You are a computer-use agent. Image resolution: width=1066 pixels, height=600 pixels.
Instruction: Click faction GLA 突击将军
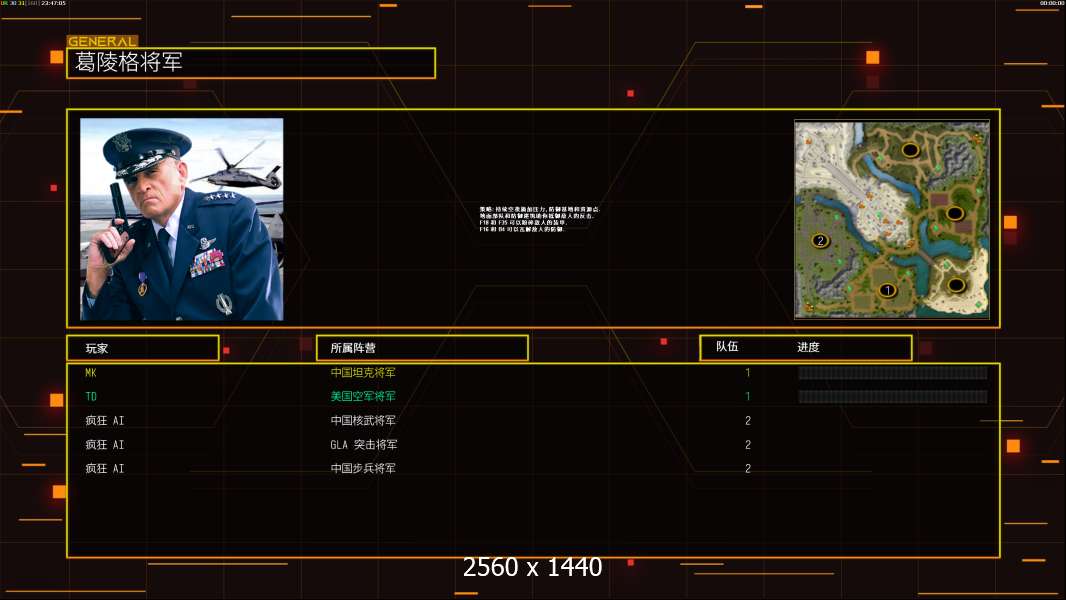click(364, 444)
